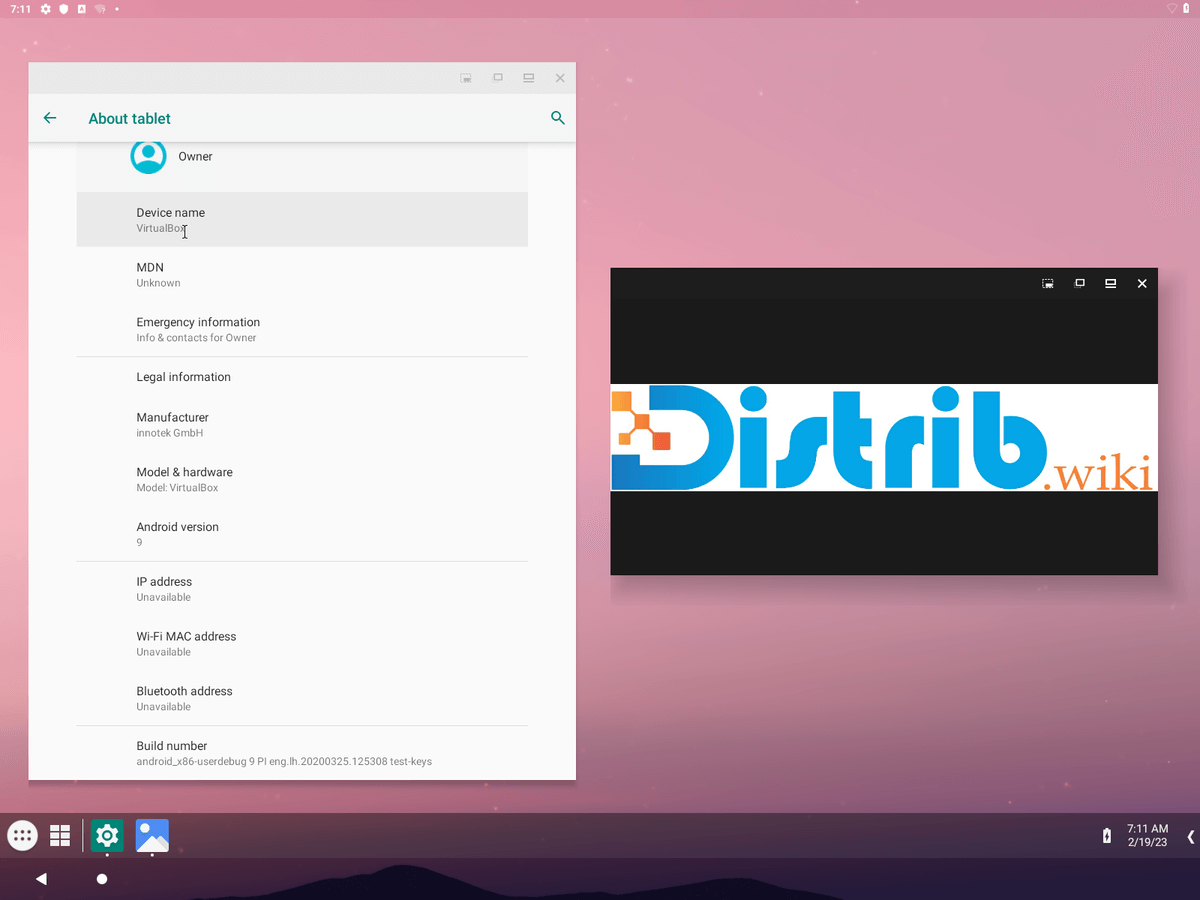Collapse the taskbar with the chevron
1200x900 pixels.
pyautogui.click(x=1190, y=836)
